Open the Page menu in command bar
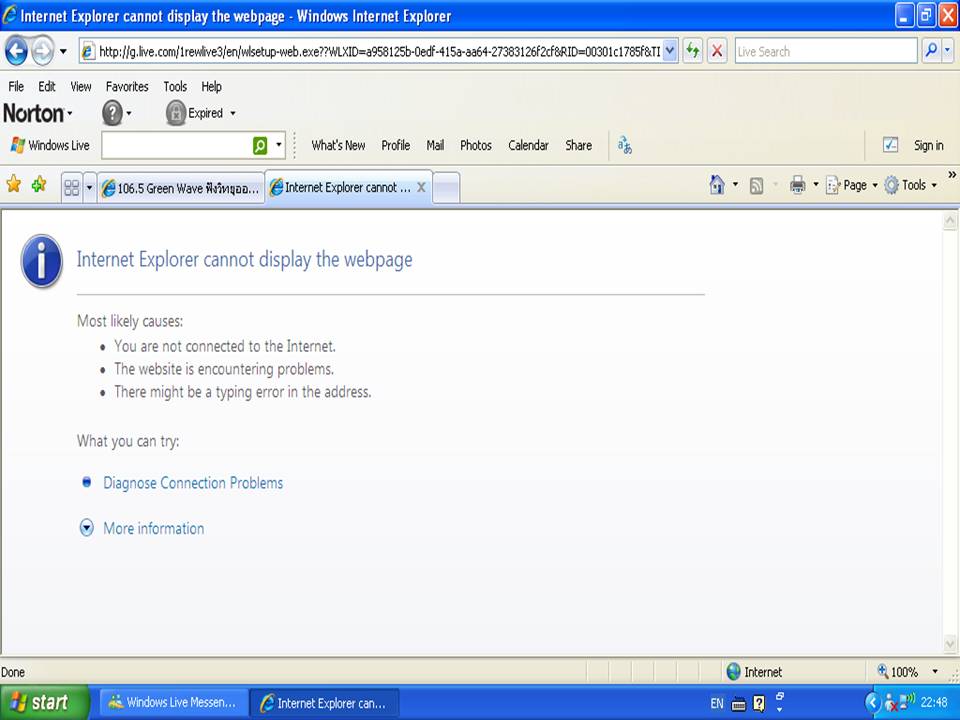Viewport: 960px width, 720px height. (x=852, y=185)
